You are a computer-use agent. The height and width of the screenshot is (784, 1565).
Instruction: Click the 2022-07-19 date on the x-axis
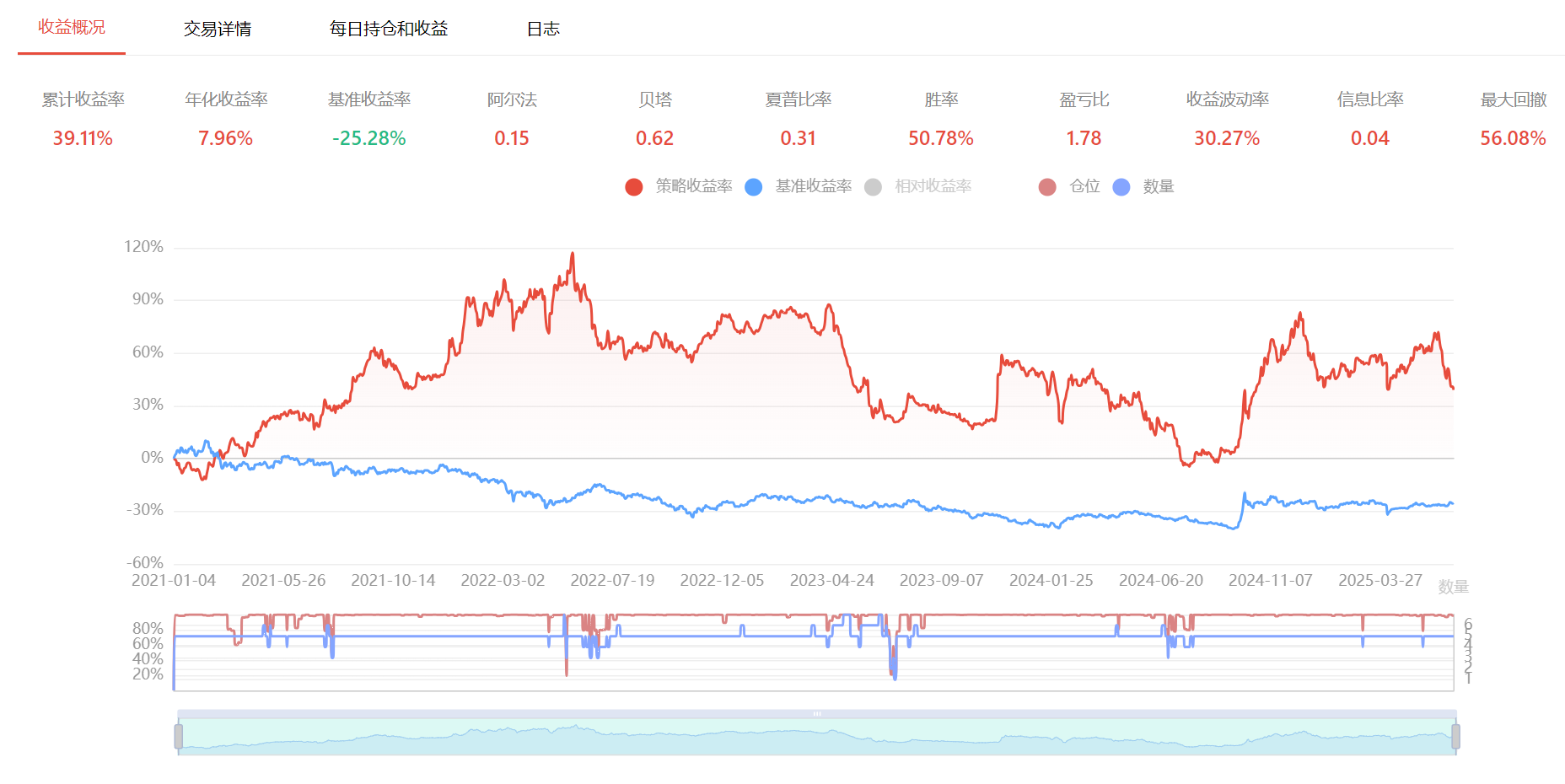point(612,581)
